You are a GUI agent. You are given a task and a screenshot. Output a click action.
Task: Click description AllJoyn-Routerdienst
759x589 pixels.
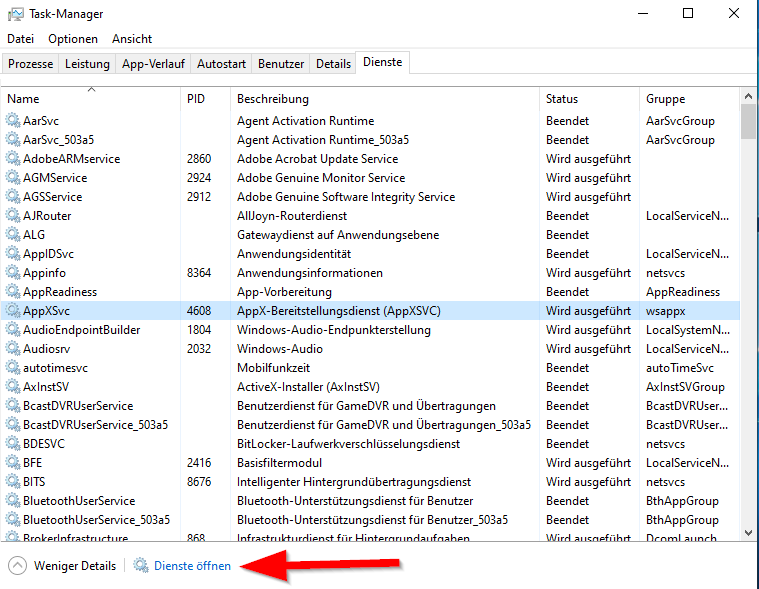292,215
